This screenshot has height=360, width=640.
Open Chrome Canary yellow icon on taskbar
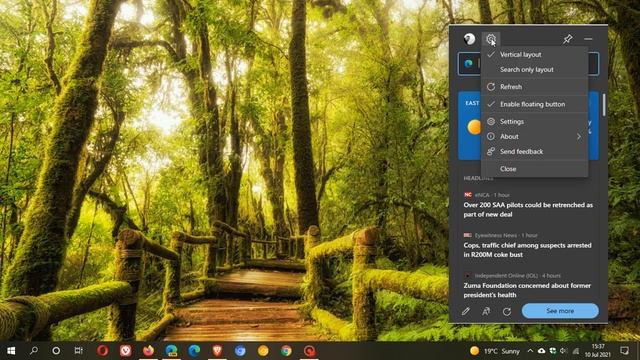point(263,351)
